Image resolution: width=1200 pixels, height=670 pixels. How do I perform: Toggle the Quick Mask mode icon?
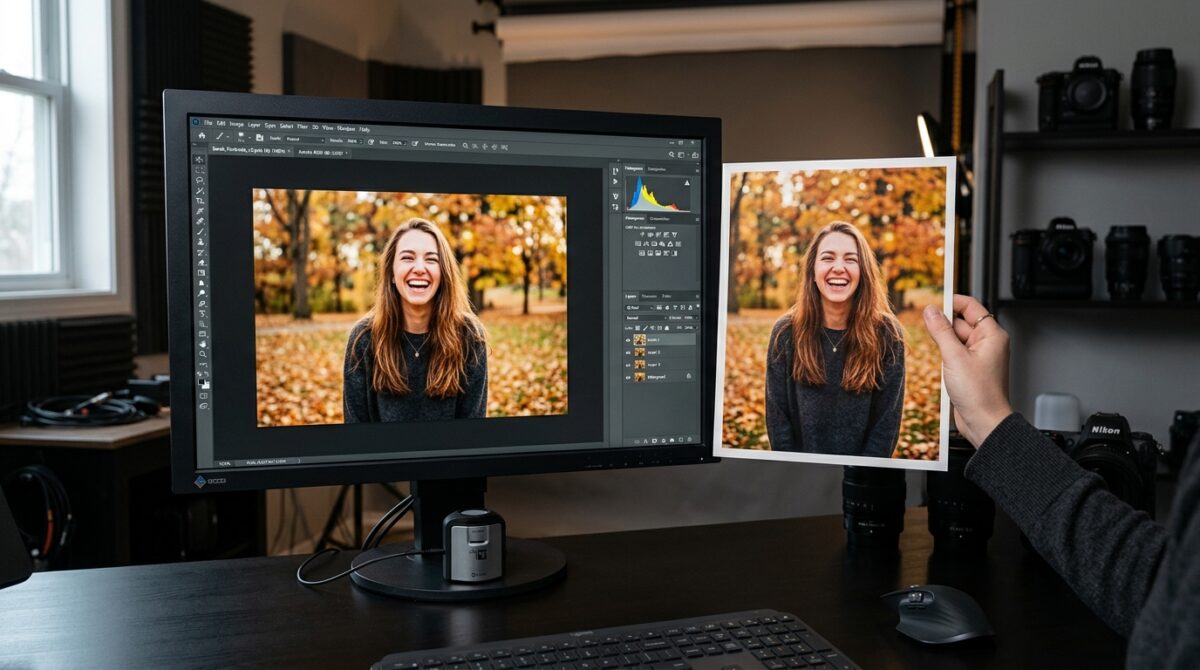pyautogui.click(x=203, y=396)
